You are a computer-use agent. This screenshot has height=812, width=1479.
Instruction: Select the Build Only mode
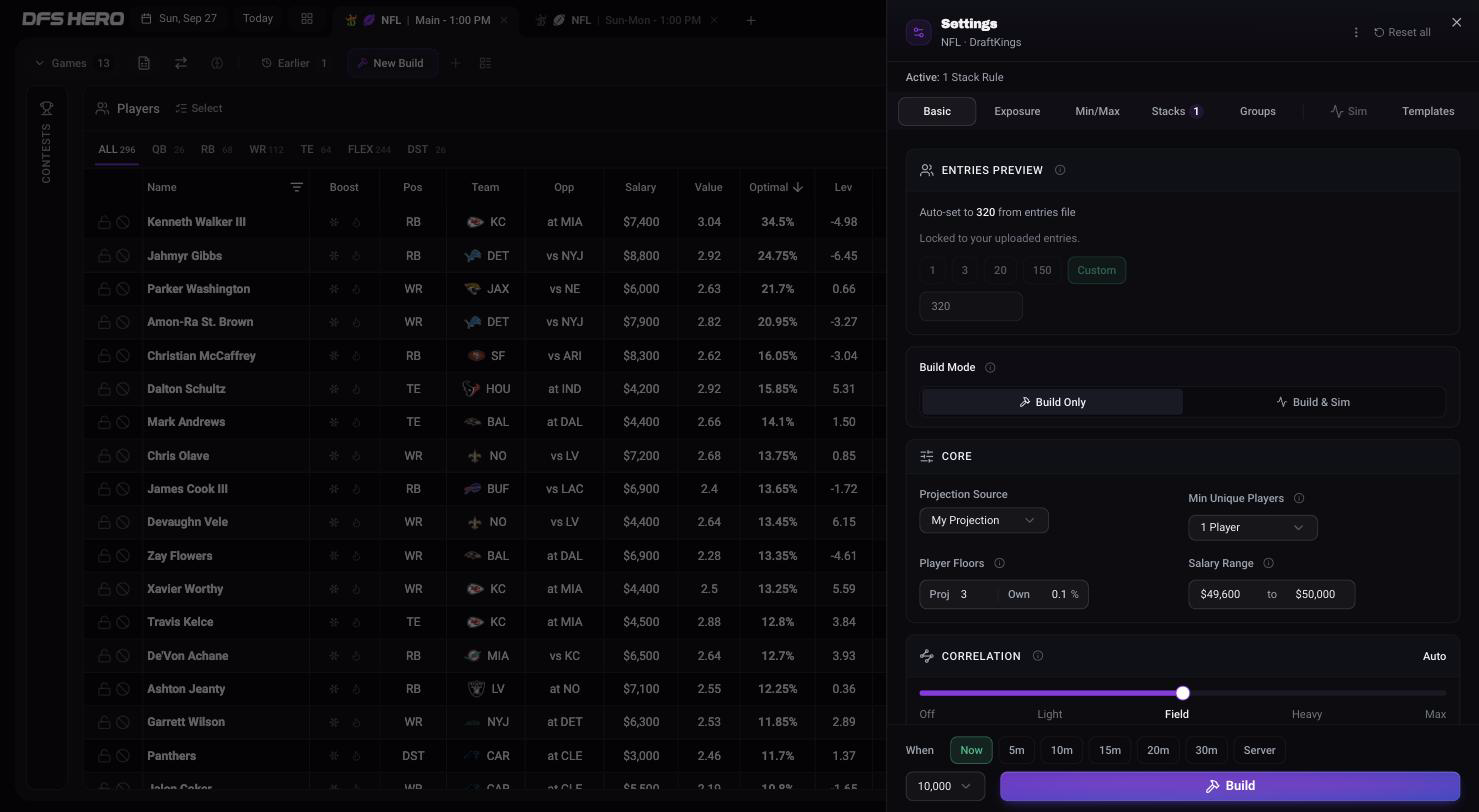[1052, 402]
